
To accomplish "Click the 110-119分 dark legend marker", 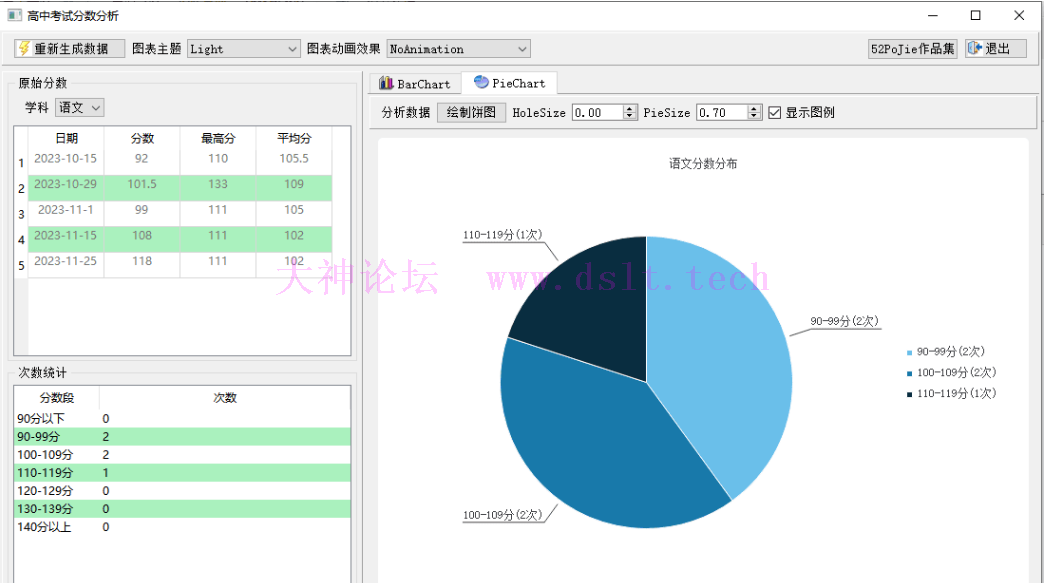I will pyautogui.click(x=909, y=394).
